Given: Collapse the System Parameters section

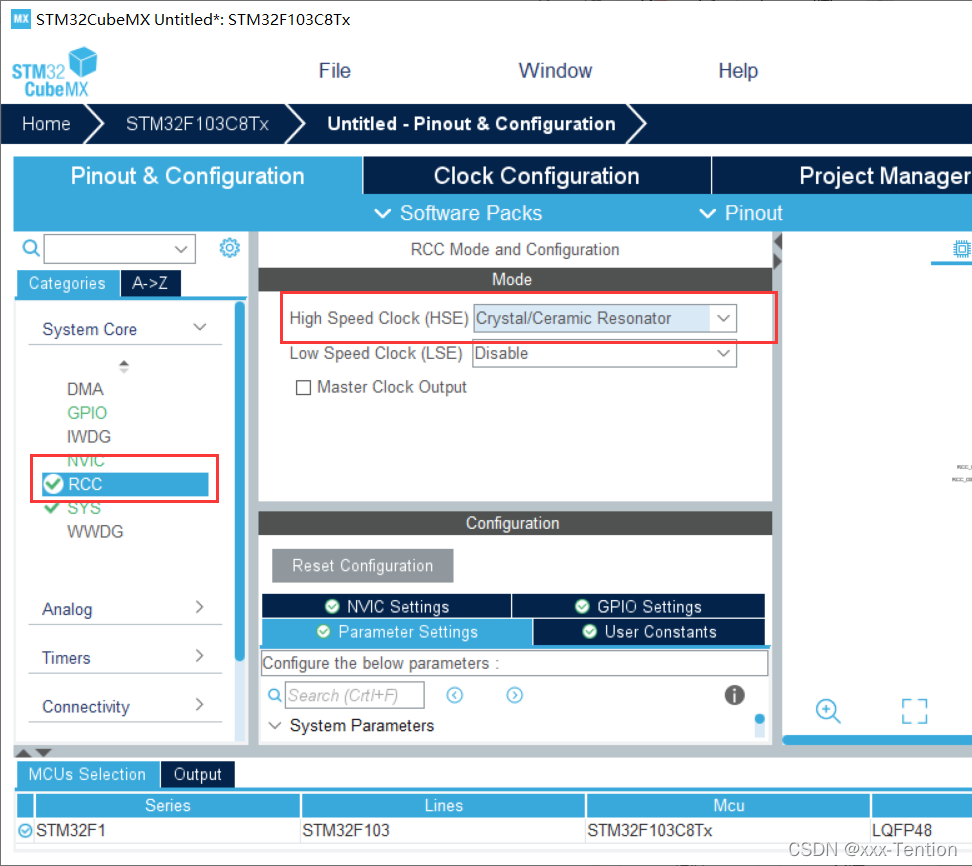Looking at the screenshot, I should (x=275, y=725).
